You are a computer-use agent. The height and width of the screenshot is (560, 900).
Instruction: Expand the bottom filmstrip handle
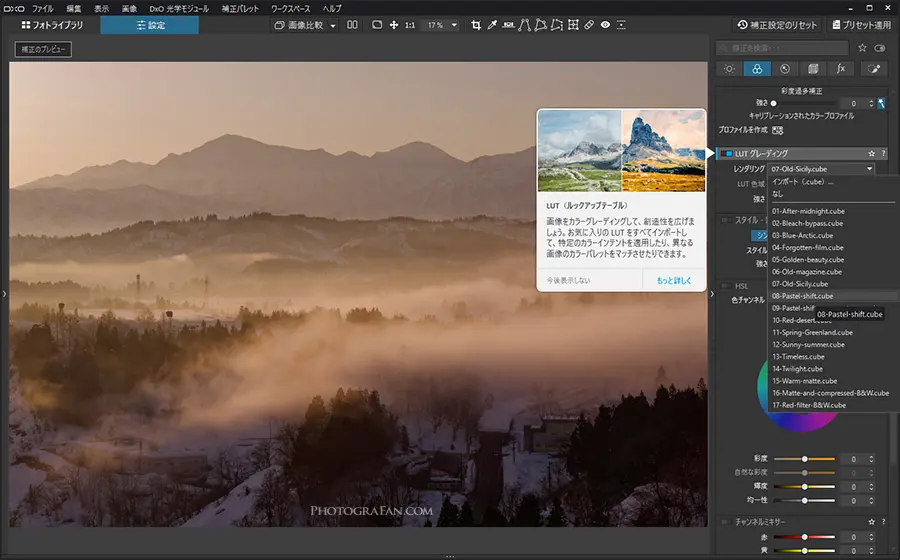tap(450, 556)
